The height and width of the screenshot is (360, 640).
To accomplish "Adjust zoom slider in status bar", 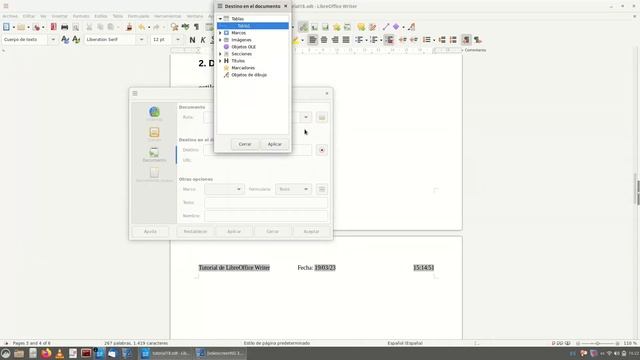I will pyautogui.click(x=598, y=343).
